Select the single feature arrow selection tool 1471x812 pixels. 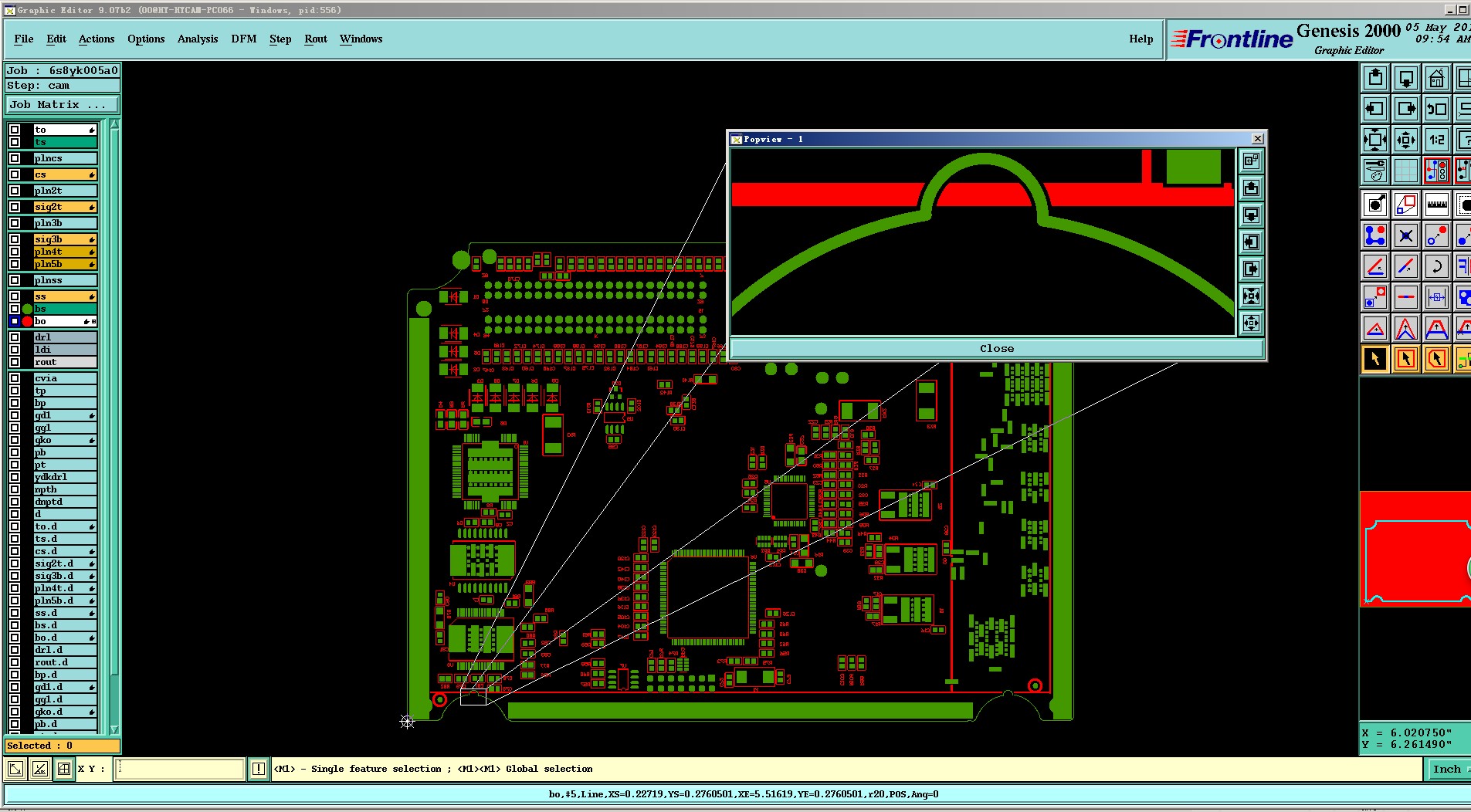coord(1375,359)
